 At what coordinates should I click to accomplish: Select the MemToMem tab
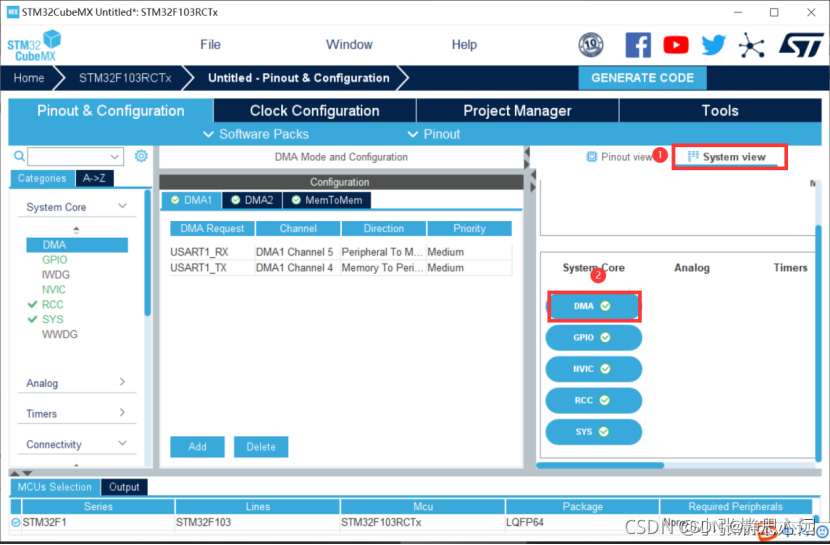click(x=327, y=200)
